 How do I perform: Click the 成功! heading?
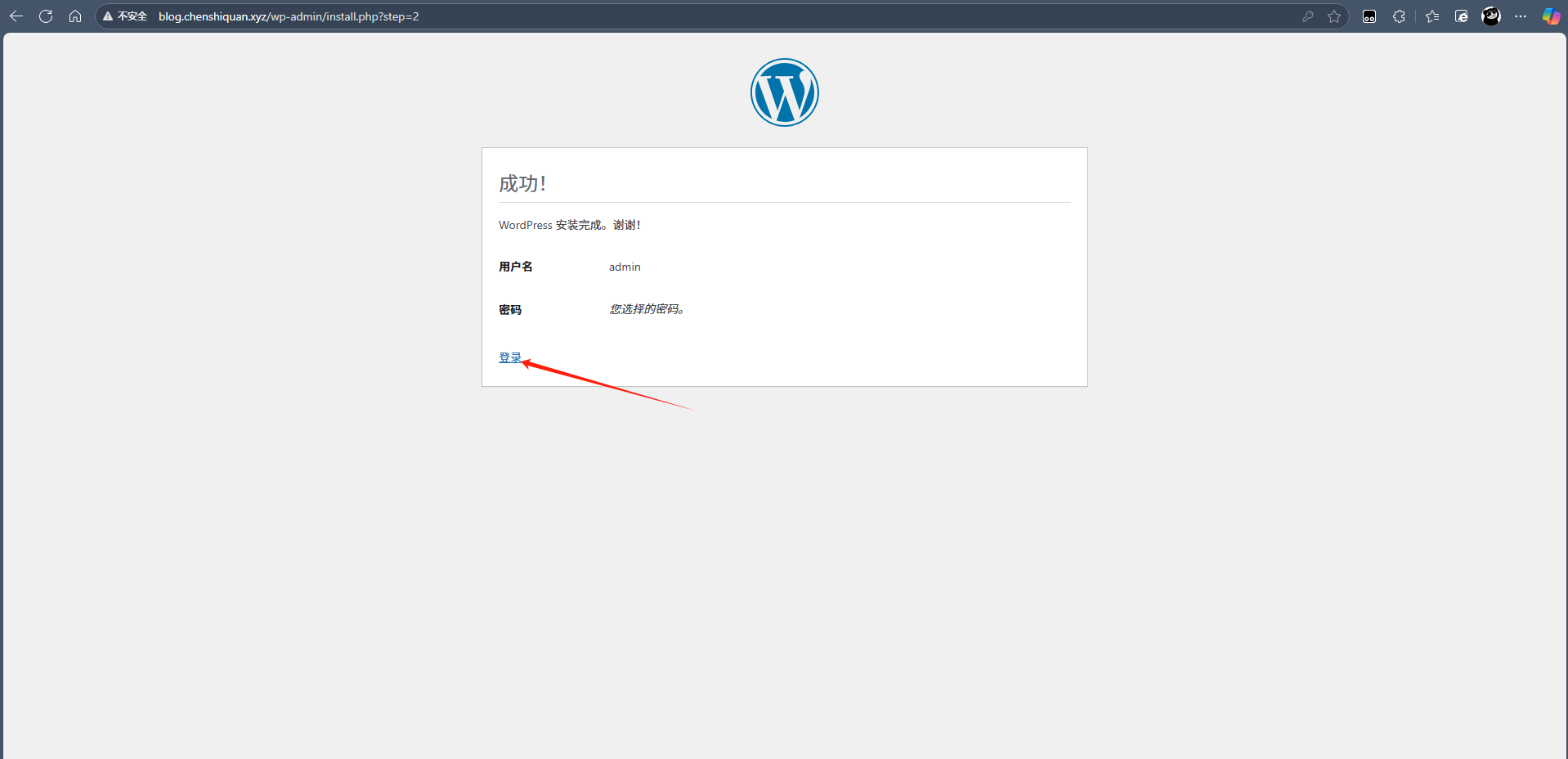(x=522, y=184)
